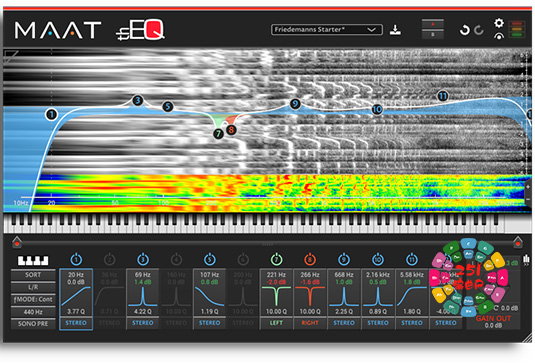
Task: Click the green notch shape of 221 Hz band
Action: 276,296
